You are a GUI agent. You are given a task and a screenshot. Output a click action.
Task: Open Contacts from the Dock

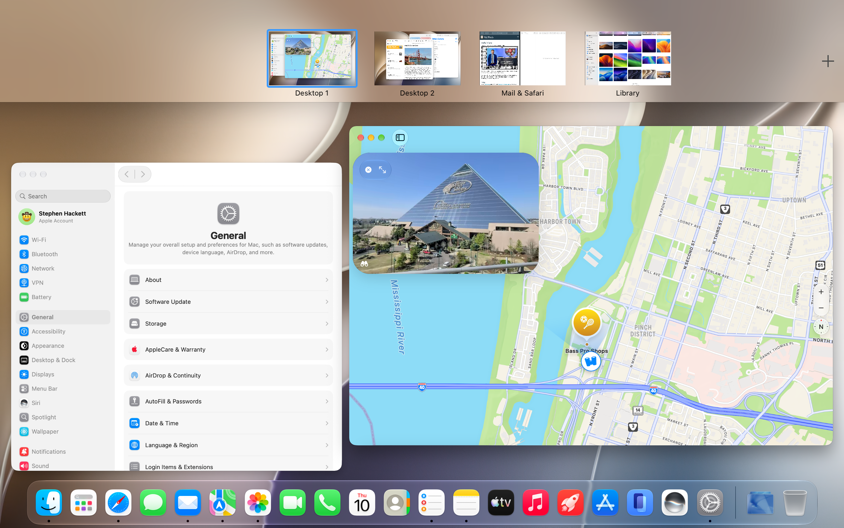(397, 503)
